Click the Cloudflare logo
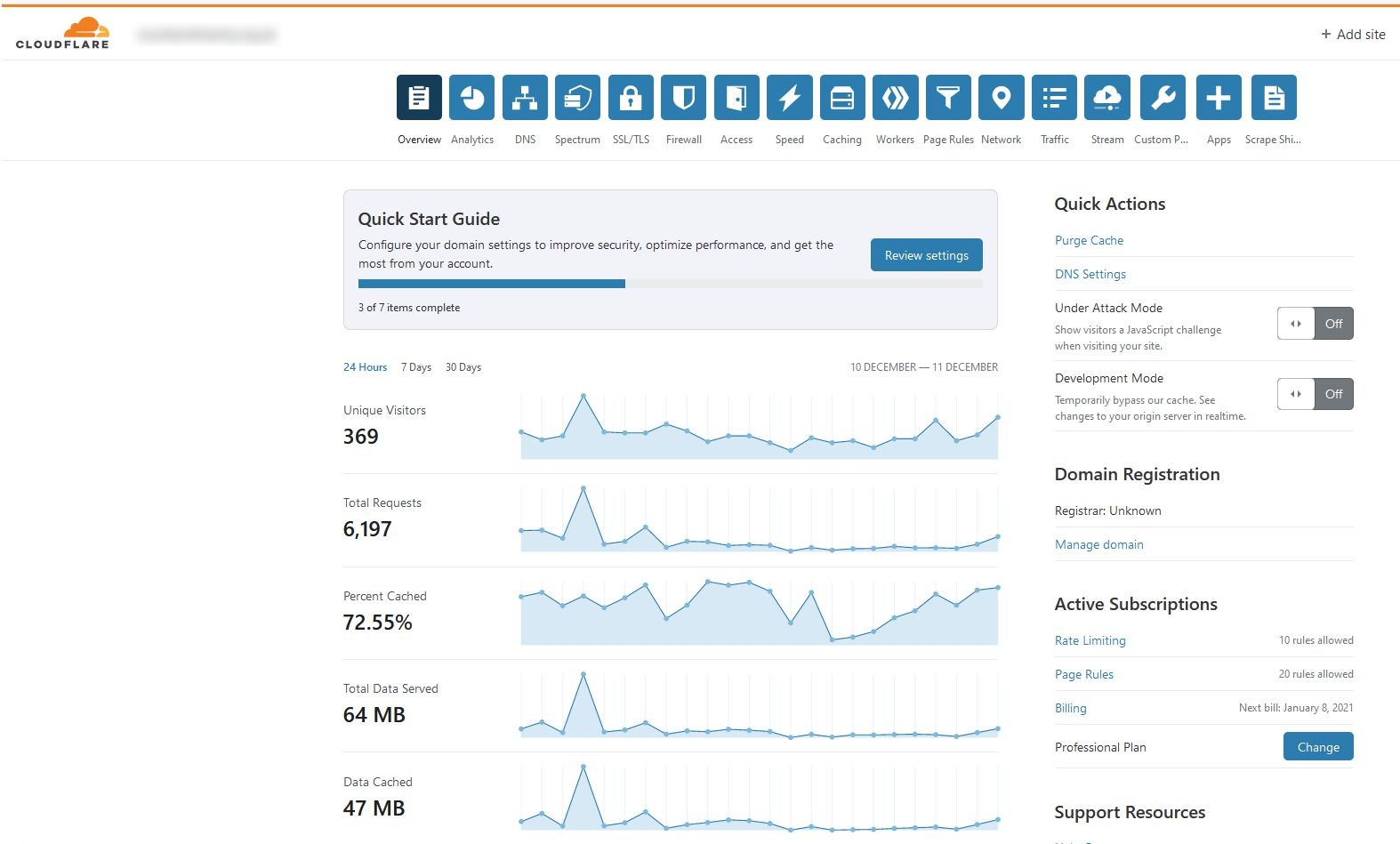This screenshot has width=1400, height=844. pyautogui.click(x=62, y=33)
